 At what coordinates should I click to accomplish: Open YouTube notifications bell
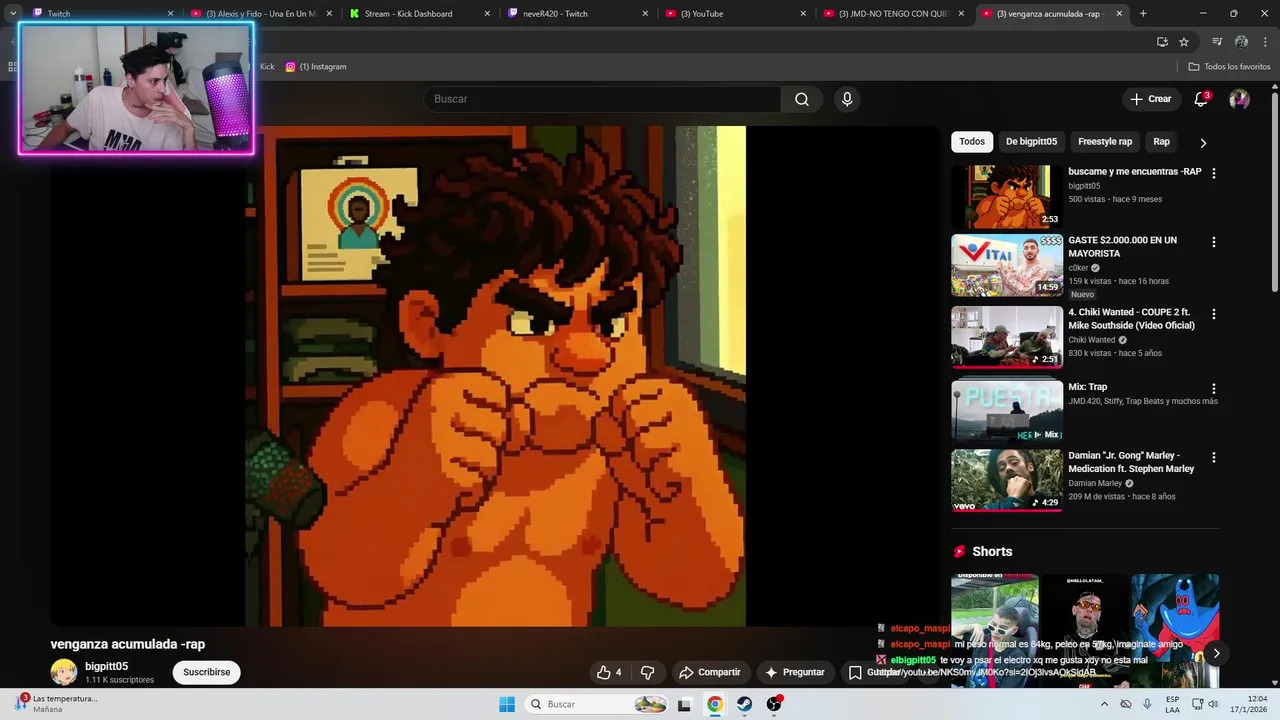[x=1202, y=99]
